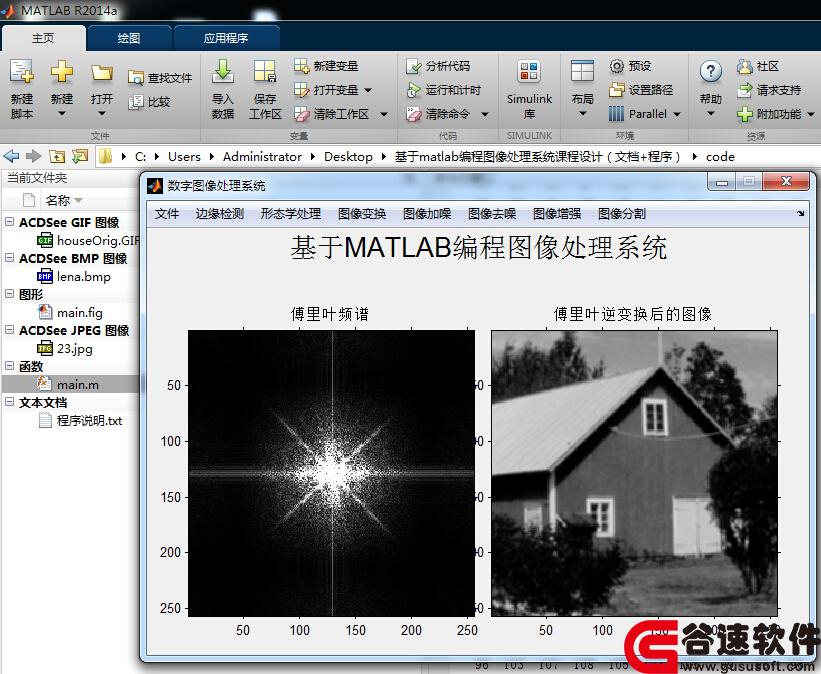Open the 图像变换 menu

click(362, 214)
